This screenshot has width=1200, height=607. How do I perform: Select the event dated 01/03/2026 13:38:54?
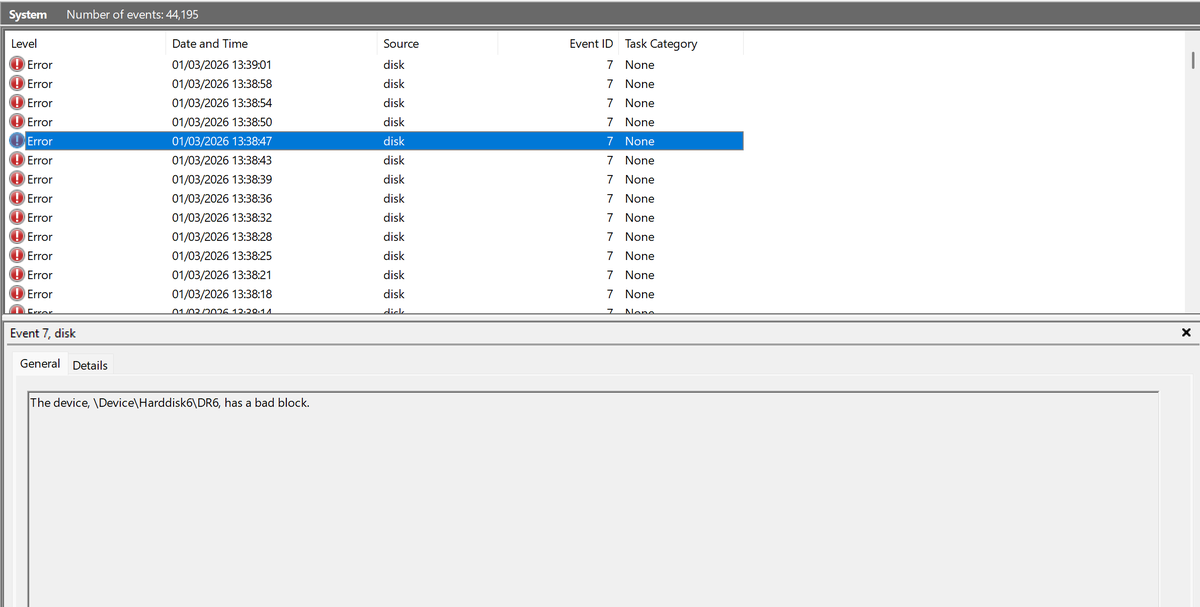pos(222,103)
